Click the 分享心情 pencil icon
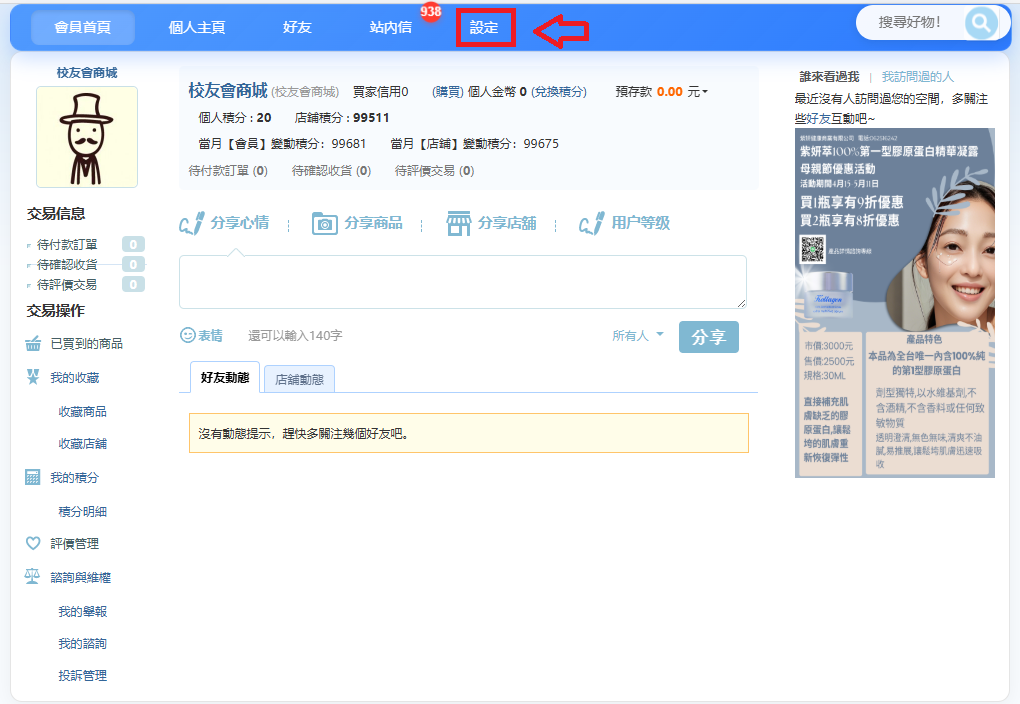1020x704 pixels. click(x=191, y=223)
